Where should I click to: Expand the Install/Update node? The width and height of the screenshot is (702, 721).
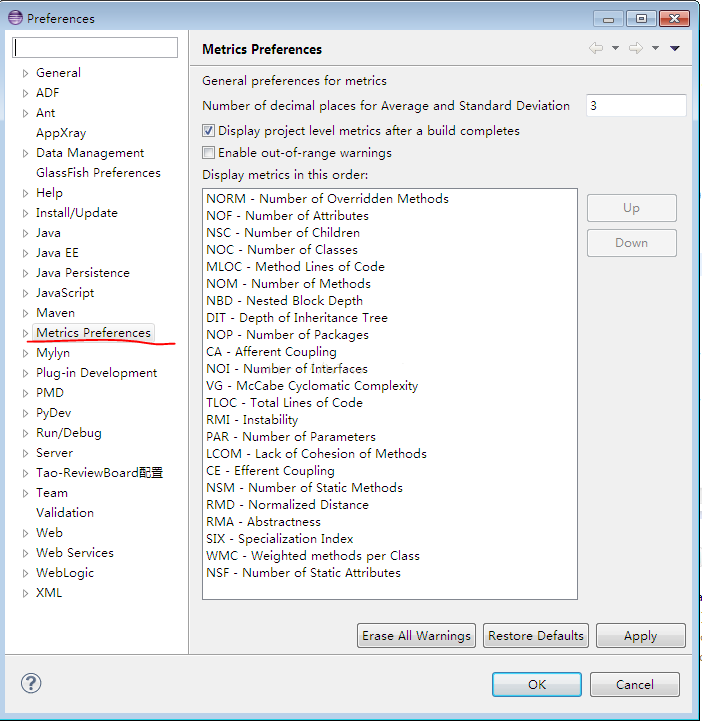pyautogui.click(x=25, y=213)
